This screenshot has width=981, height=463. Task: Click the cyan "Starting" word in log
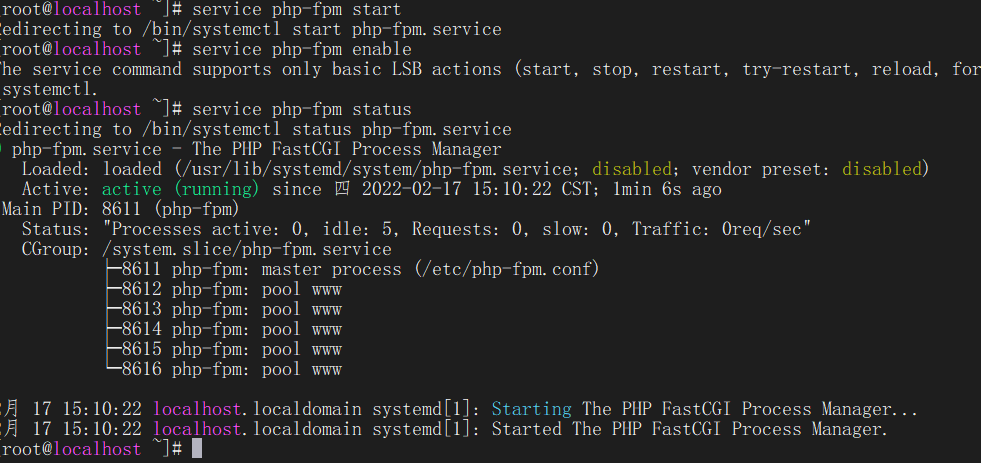[x=531, y=409]
